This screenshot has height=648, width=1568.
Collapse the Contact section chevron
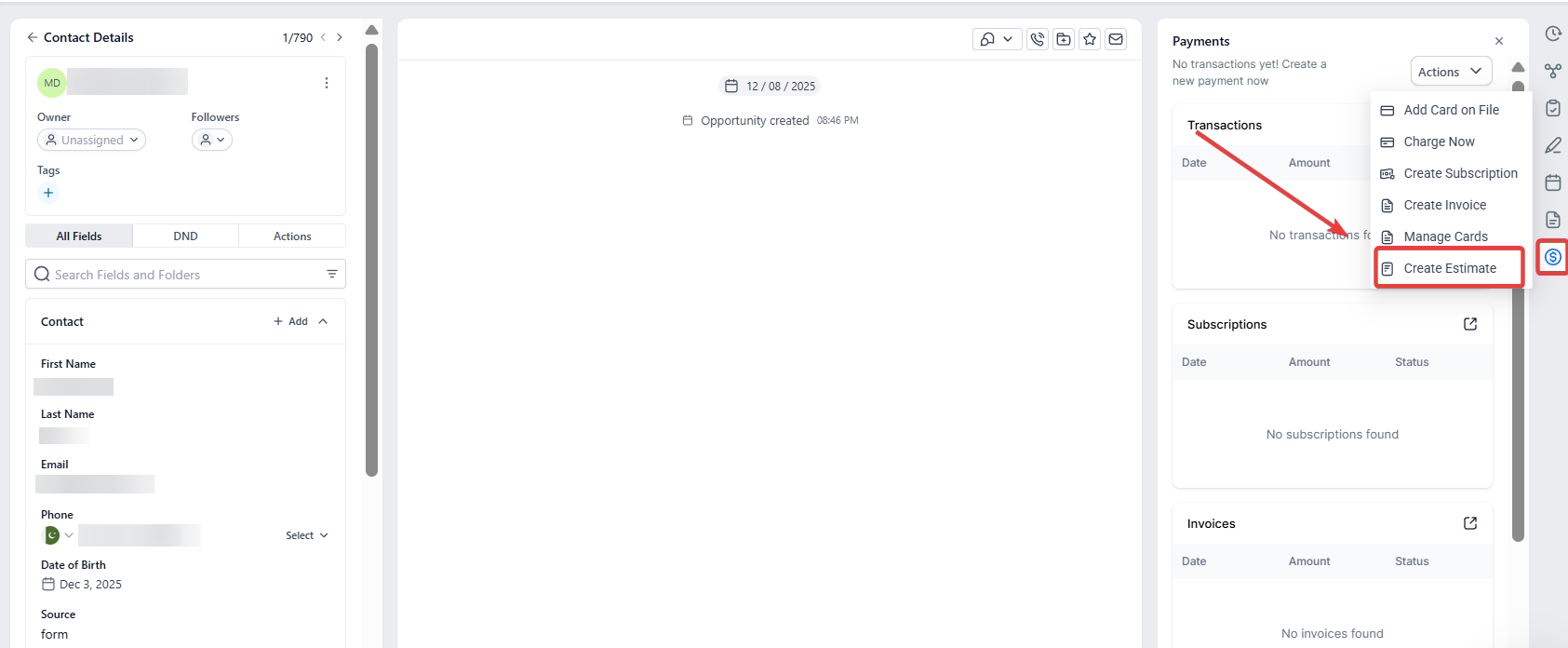click(323, 321)
